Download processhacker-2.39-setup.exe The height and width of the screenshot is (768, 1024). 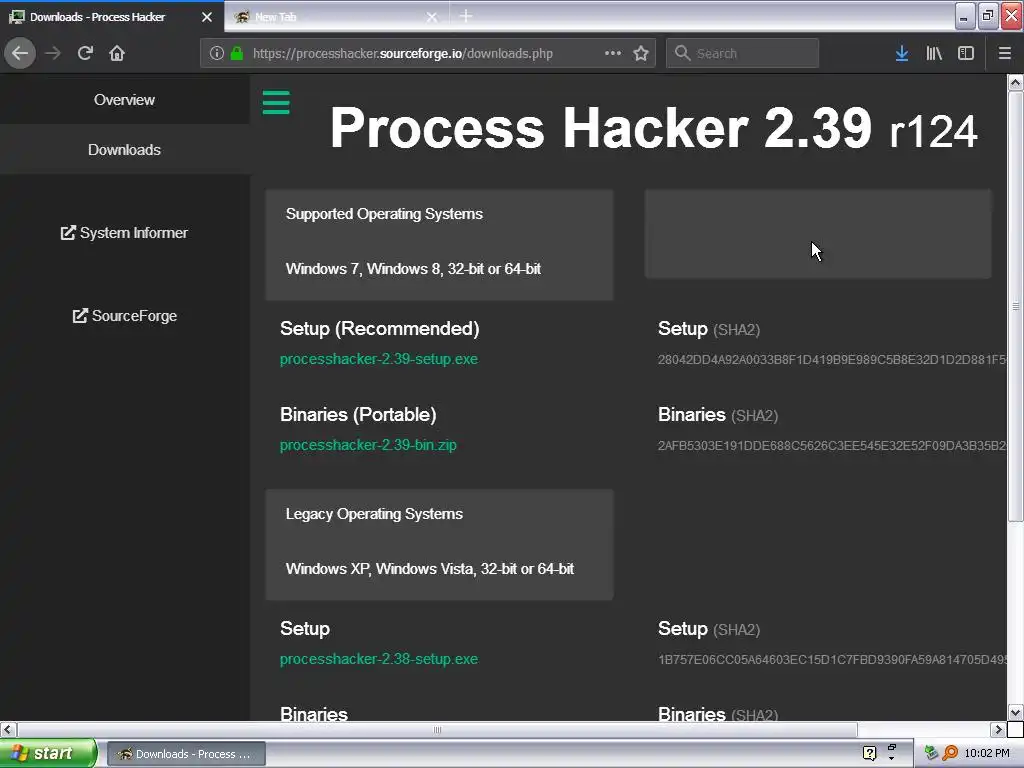pyautogui.click(x=379, y=359)
